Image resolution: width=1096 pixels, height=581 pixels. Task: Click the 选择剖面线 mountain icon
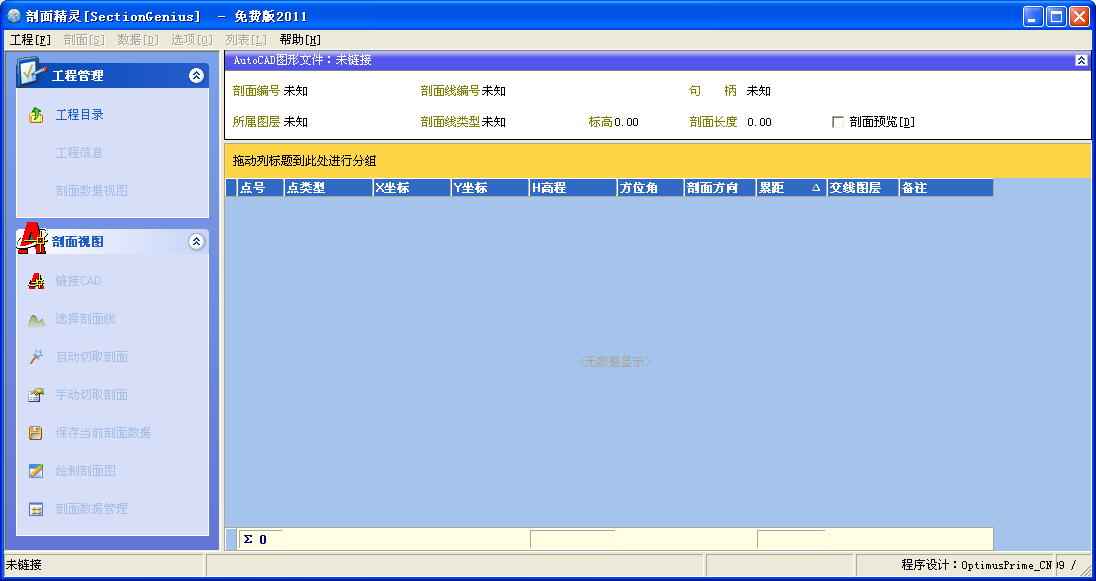click(36, 320)
